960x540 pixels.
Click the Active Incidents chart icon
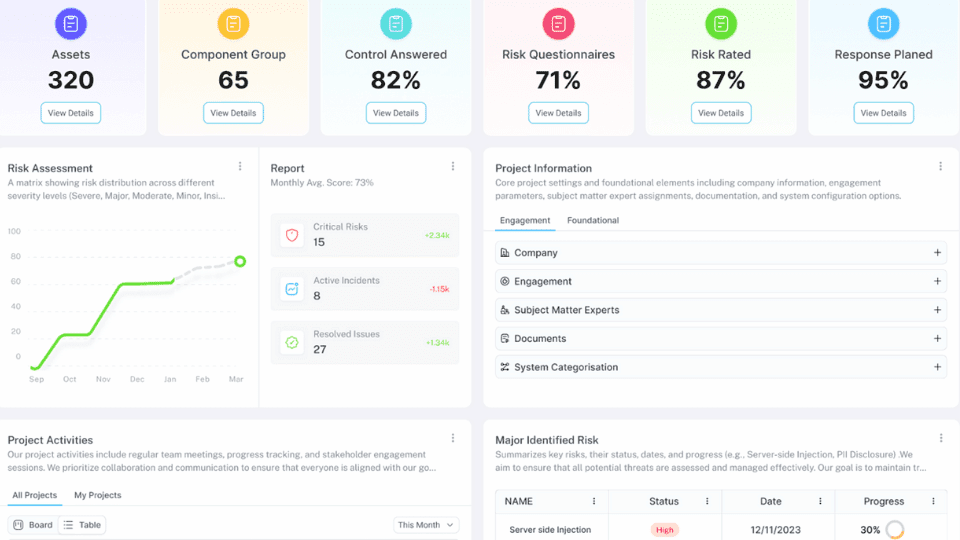click(x=292, y=288)
